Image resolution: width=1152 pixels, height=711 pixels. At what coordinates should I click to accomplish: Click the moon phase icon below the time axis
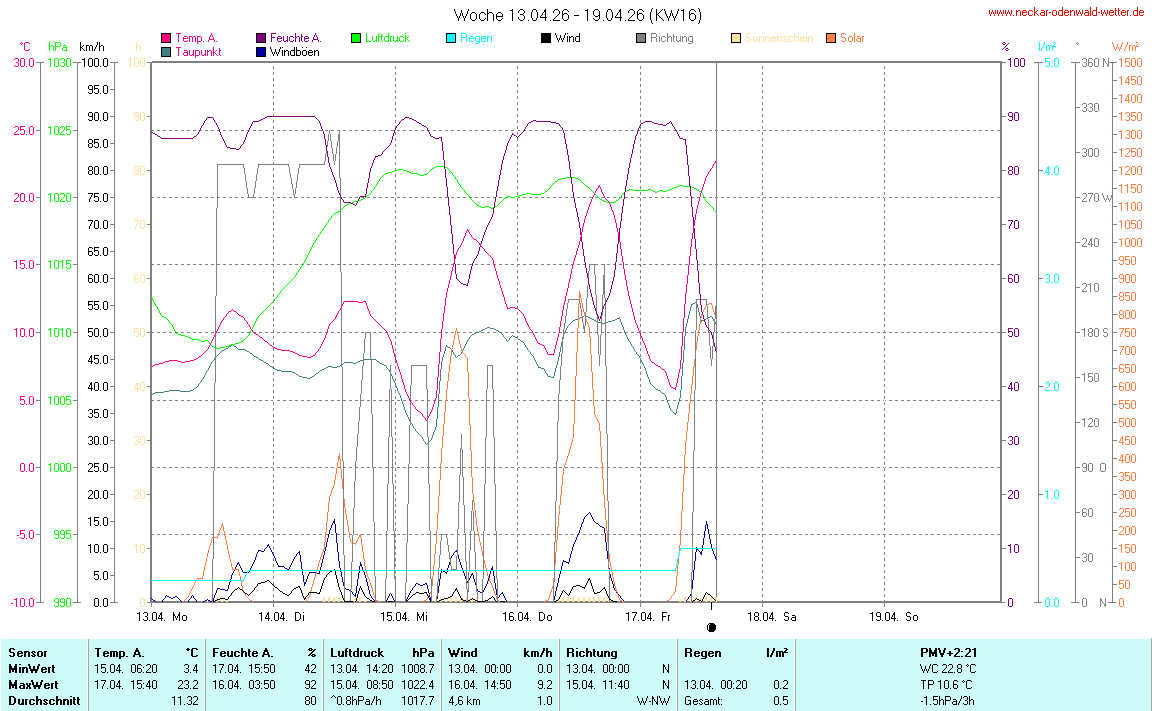pos(711,627)
